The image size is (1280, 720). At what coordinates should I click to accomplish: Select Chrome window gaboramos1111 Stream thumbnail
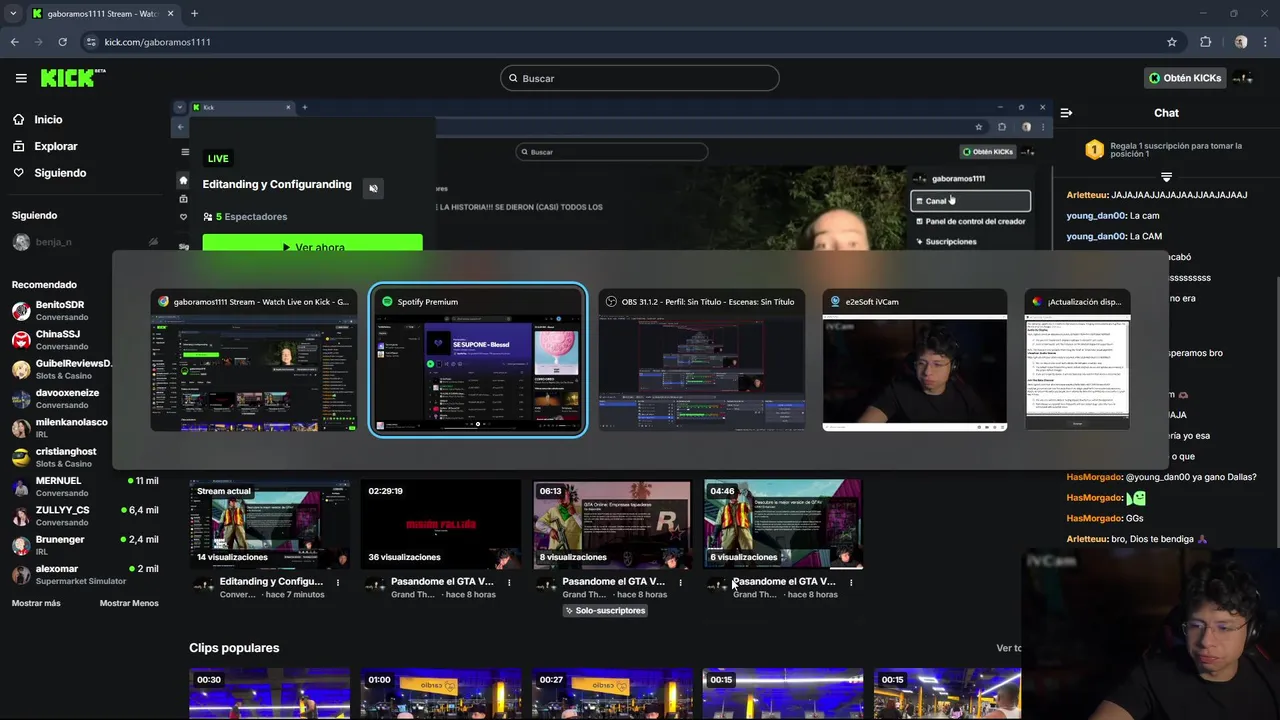click(254, 361)
